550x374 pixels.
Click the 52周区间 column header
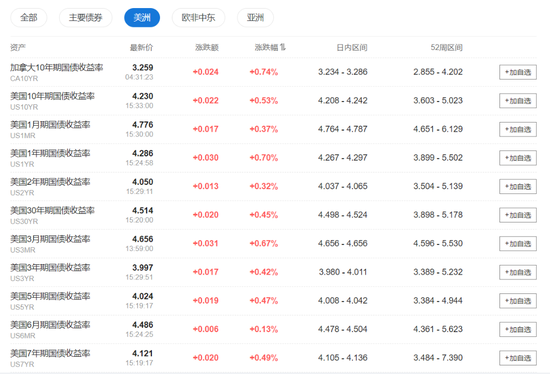(x=447, y=47)
